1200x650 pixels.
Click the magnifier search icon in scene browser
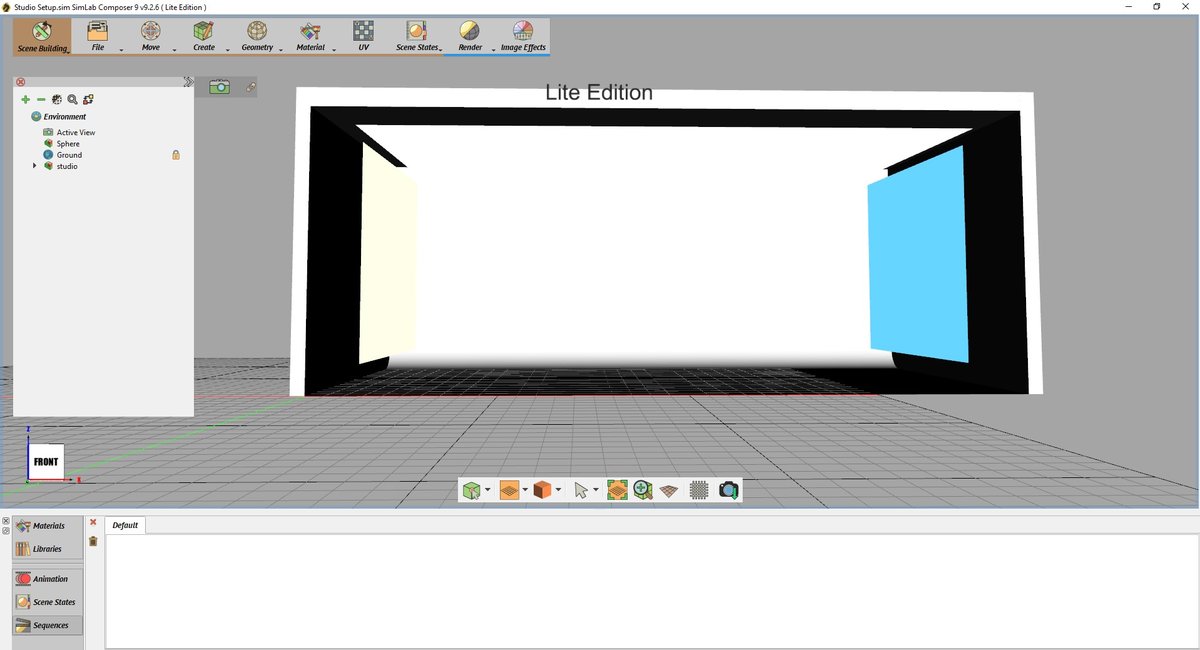tap(72, 99)
